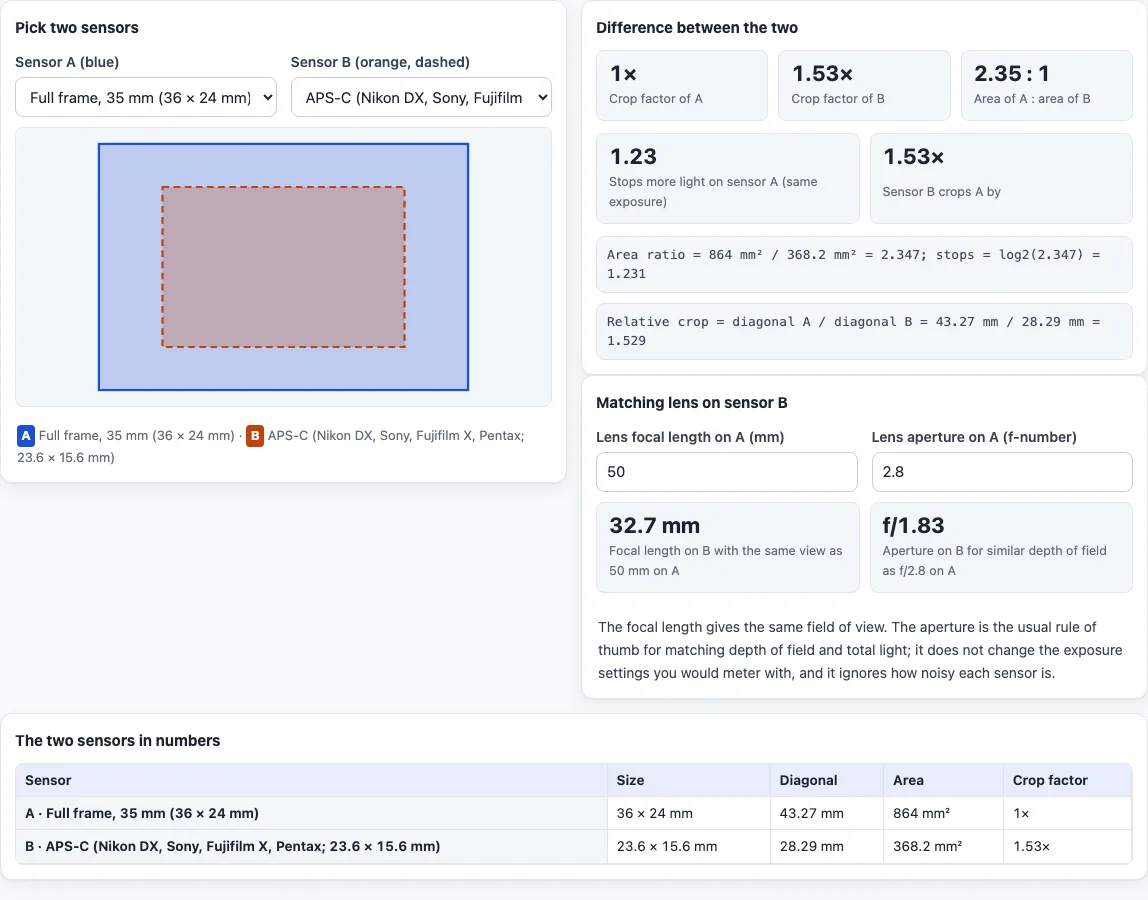The width and height of the screenshot is (1148, 900).
Task: Select the '1.23' stops value
Action: [x=633, y=156]
